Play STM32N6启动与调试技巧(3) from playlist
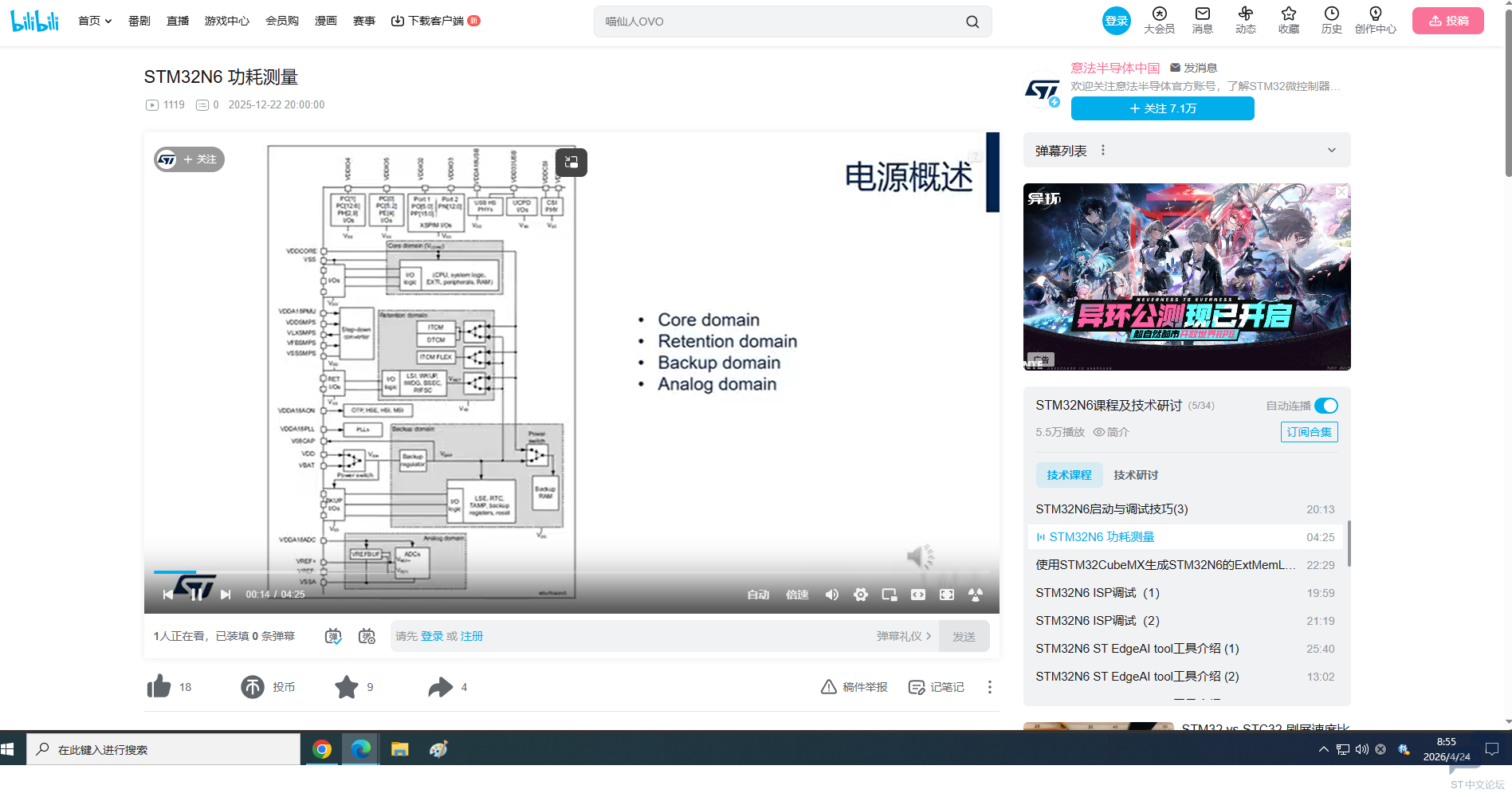This screenshot has width=1512, height=797. pos(1184,509)
